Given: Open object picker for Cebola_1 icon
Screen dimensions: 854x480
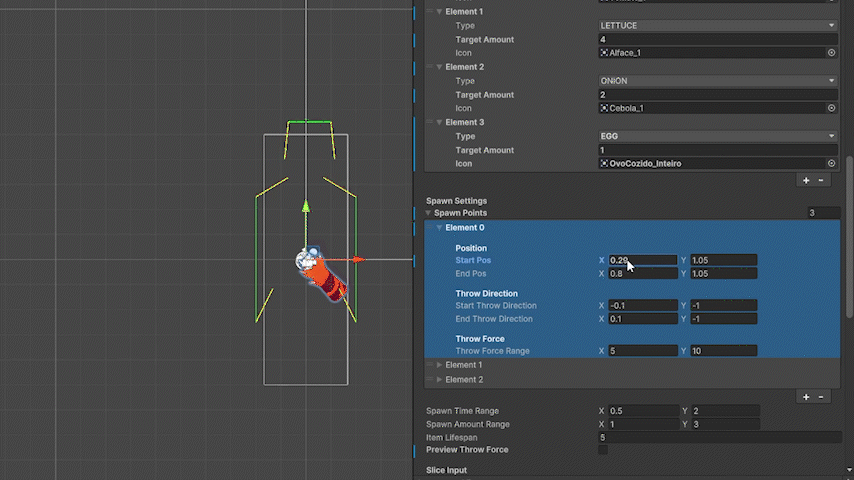Looking at the screenshot, I should pyautogui.click(x=831, y=108).
